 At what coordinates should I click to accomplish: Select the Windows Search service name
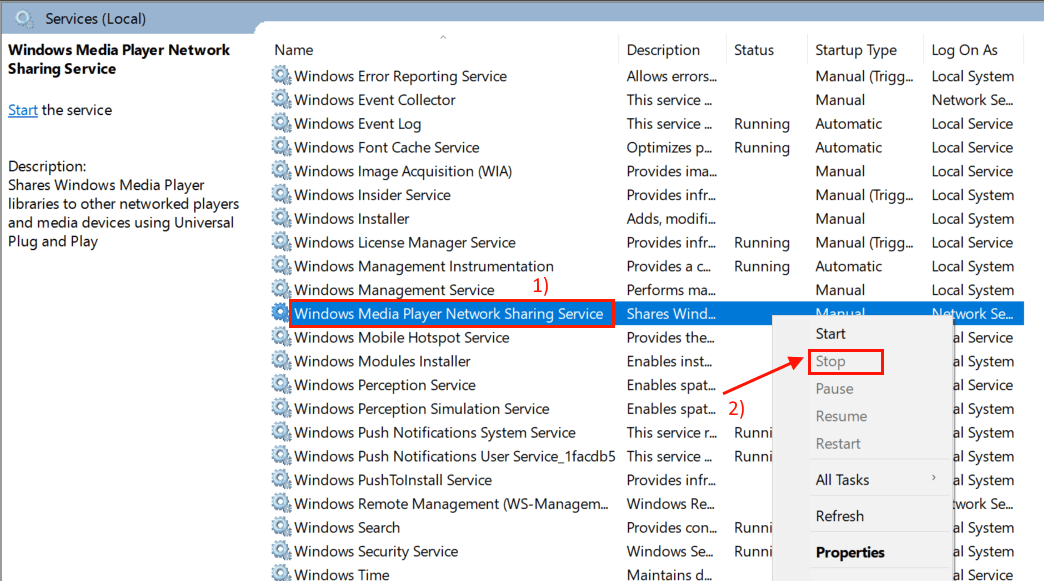[x=347, y=528]
